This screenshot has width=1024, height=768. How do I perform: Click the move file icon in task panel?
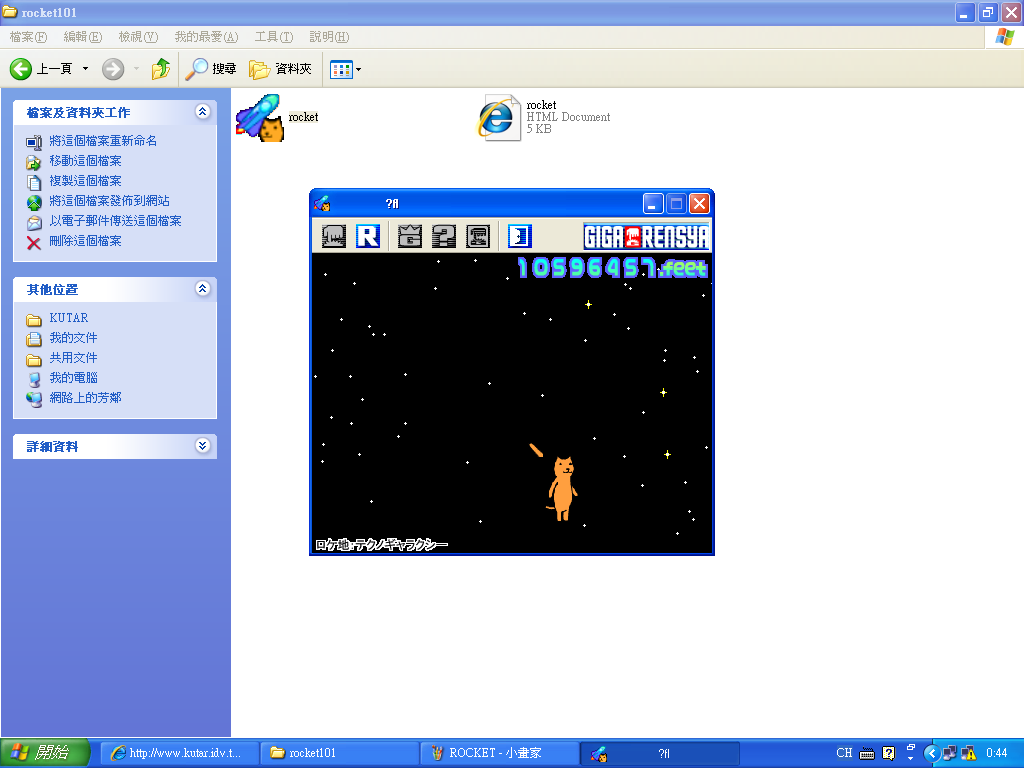coord(34,162)
